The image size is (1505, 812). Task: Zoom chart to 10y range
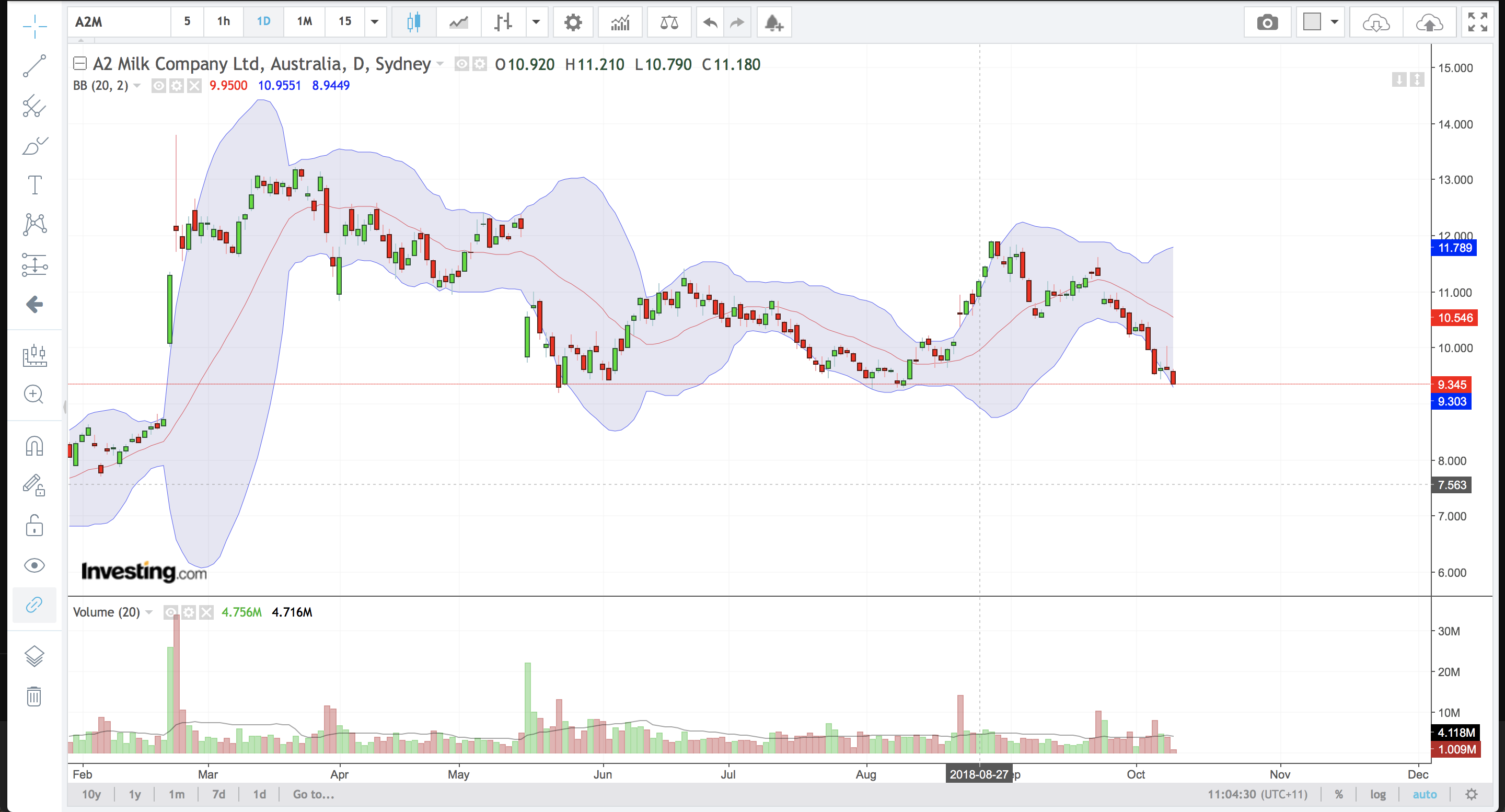(x=91, y=794)
